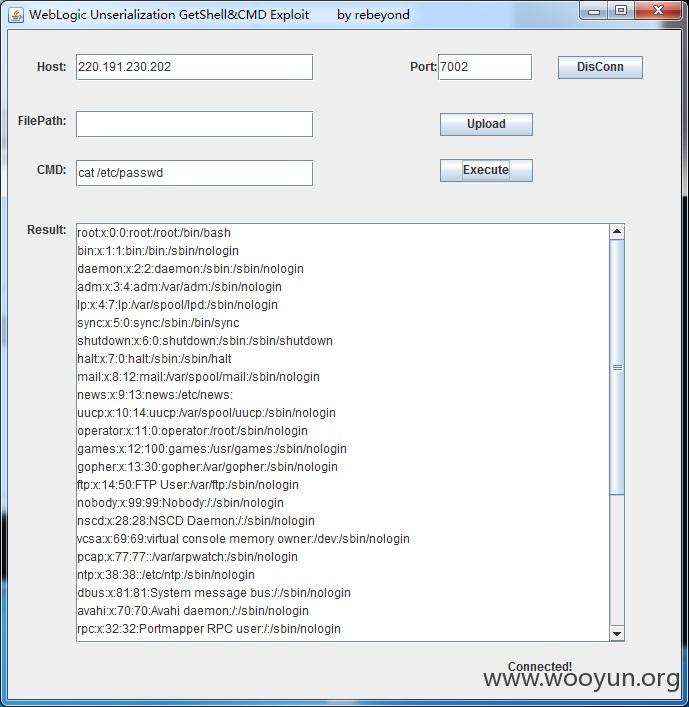Viewport: 689px width, 707px height.
Task: Click the FilePath: label
Action: pyautogui.click(x=42, y=121)
